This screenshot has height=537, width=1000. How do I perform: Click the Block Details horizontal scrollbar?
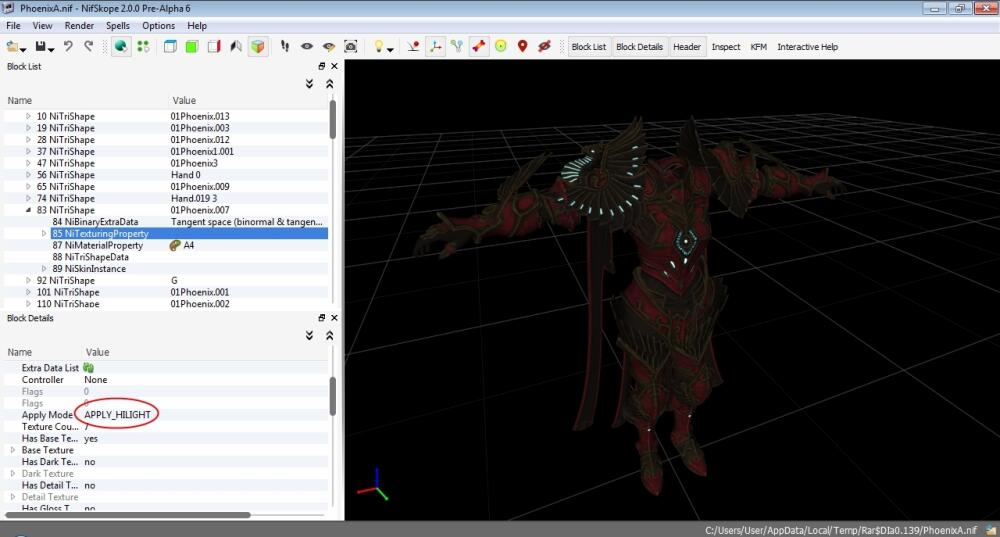128,515
